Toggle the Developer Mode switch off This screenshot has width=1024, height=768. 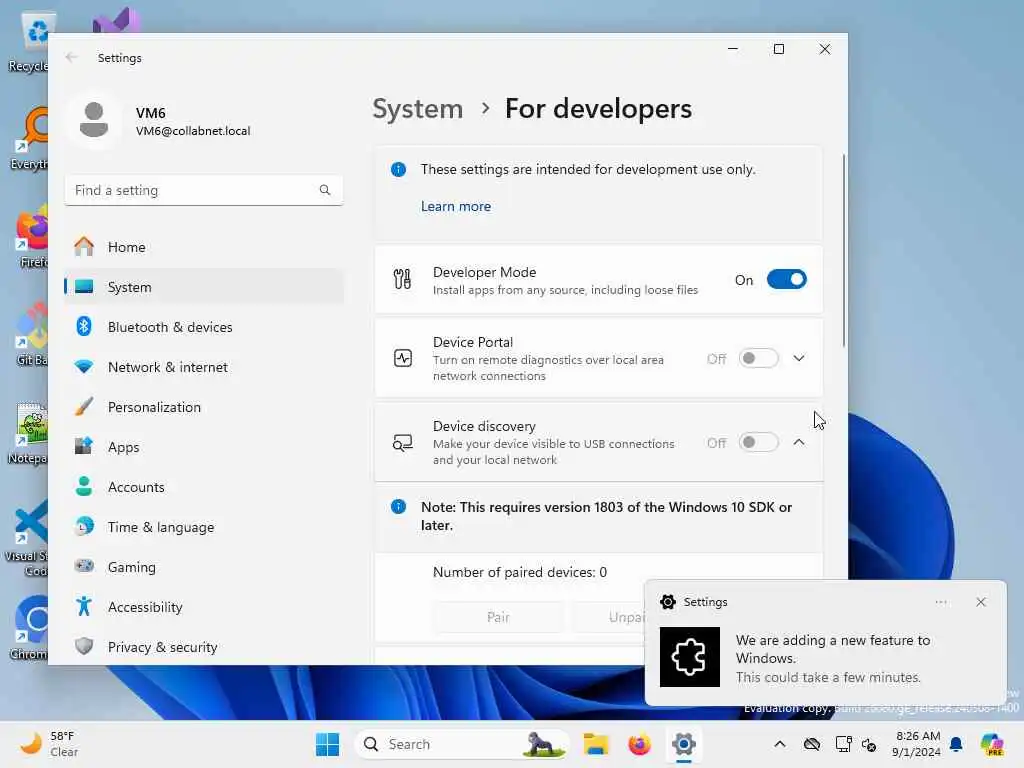point(786,280)
